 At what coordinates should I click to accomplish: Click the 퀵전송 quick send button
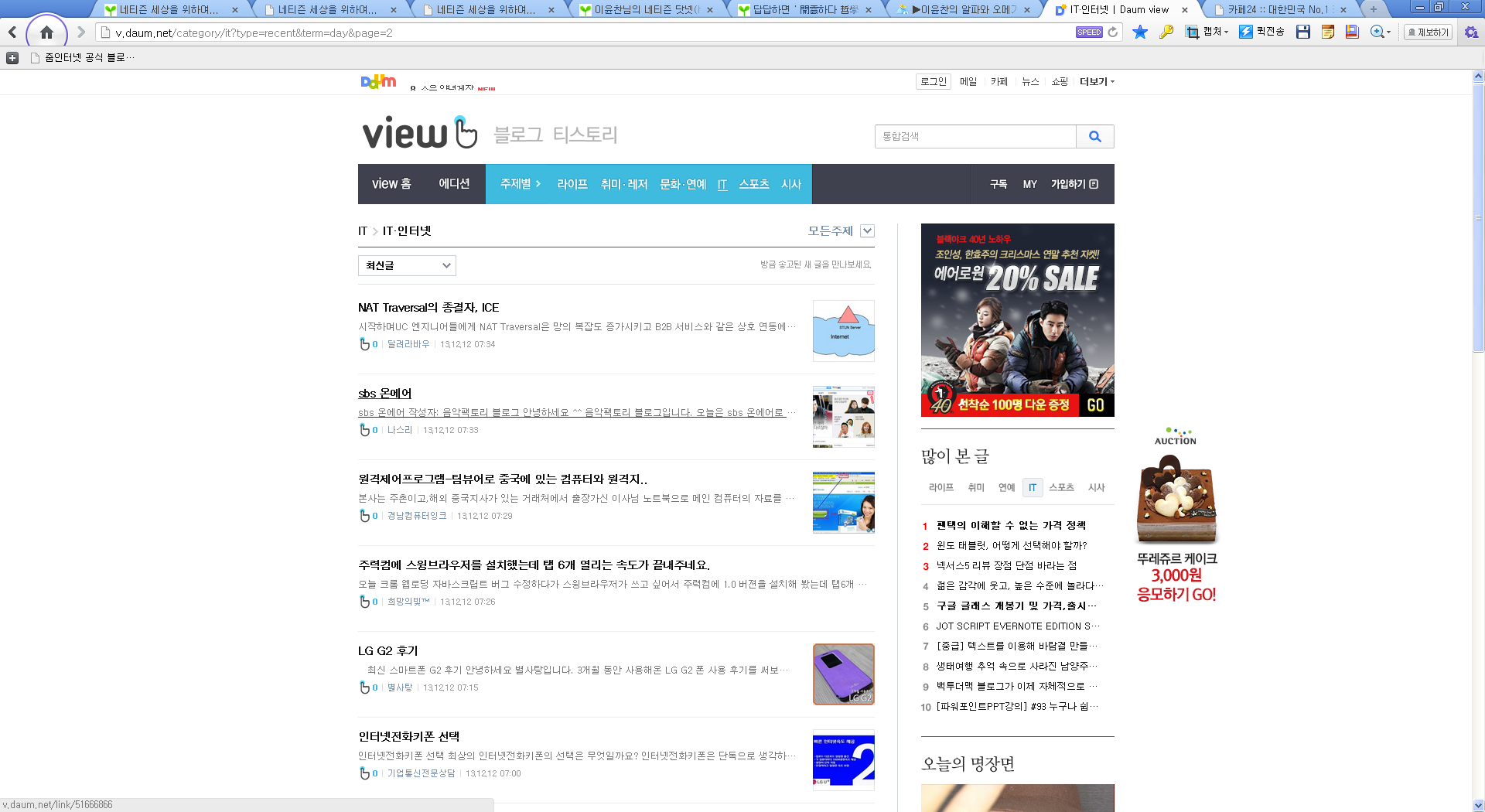click(1261, 32)
